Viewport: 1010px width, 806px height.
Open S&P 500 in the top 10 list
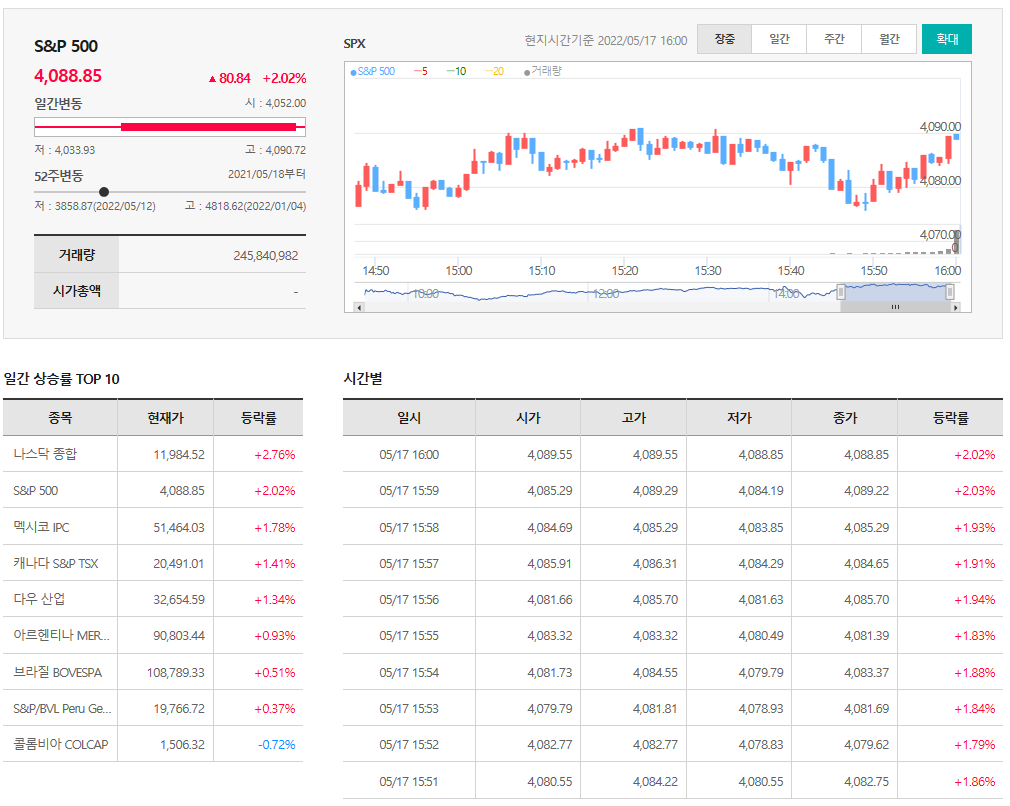tap(35, 491)
